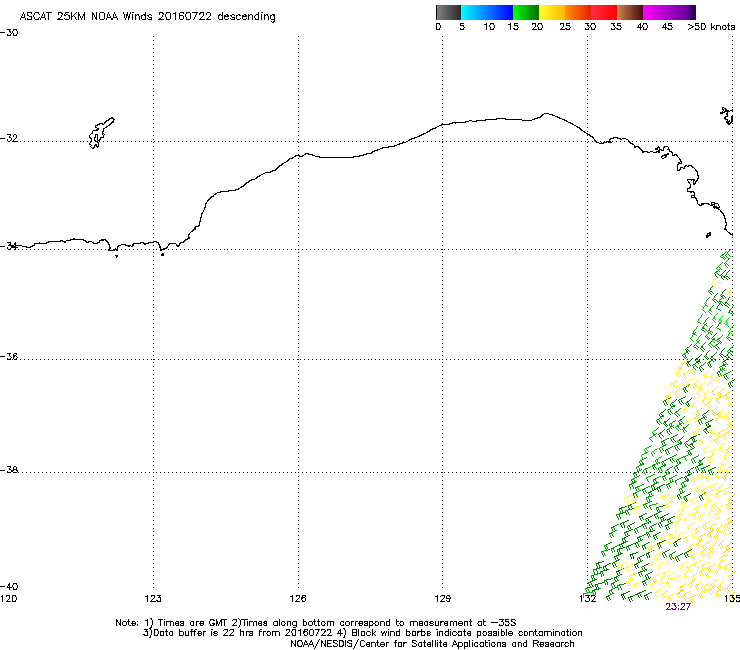
Task: Click the dark purple legend end near >50
Action: pos(691,12)
